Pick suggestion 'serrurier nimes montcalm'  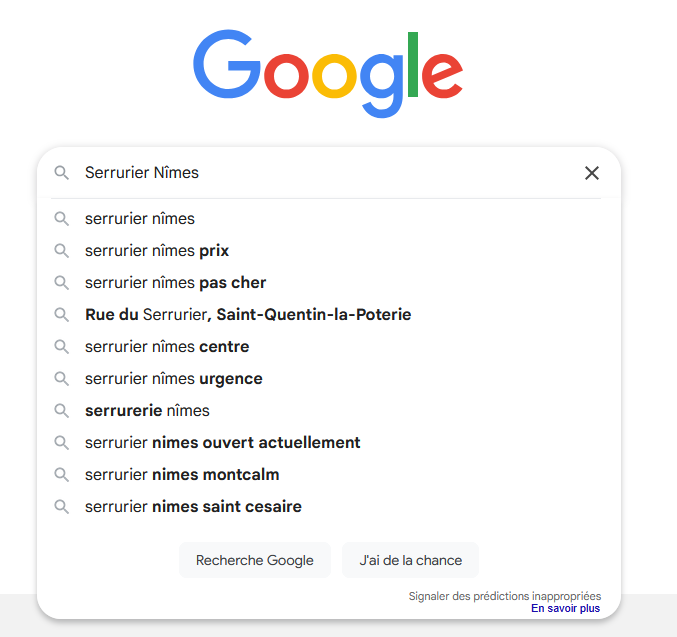coord(182,475)
